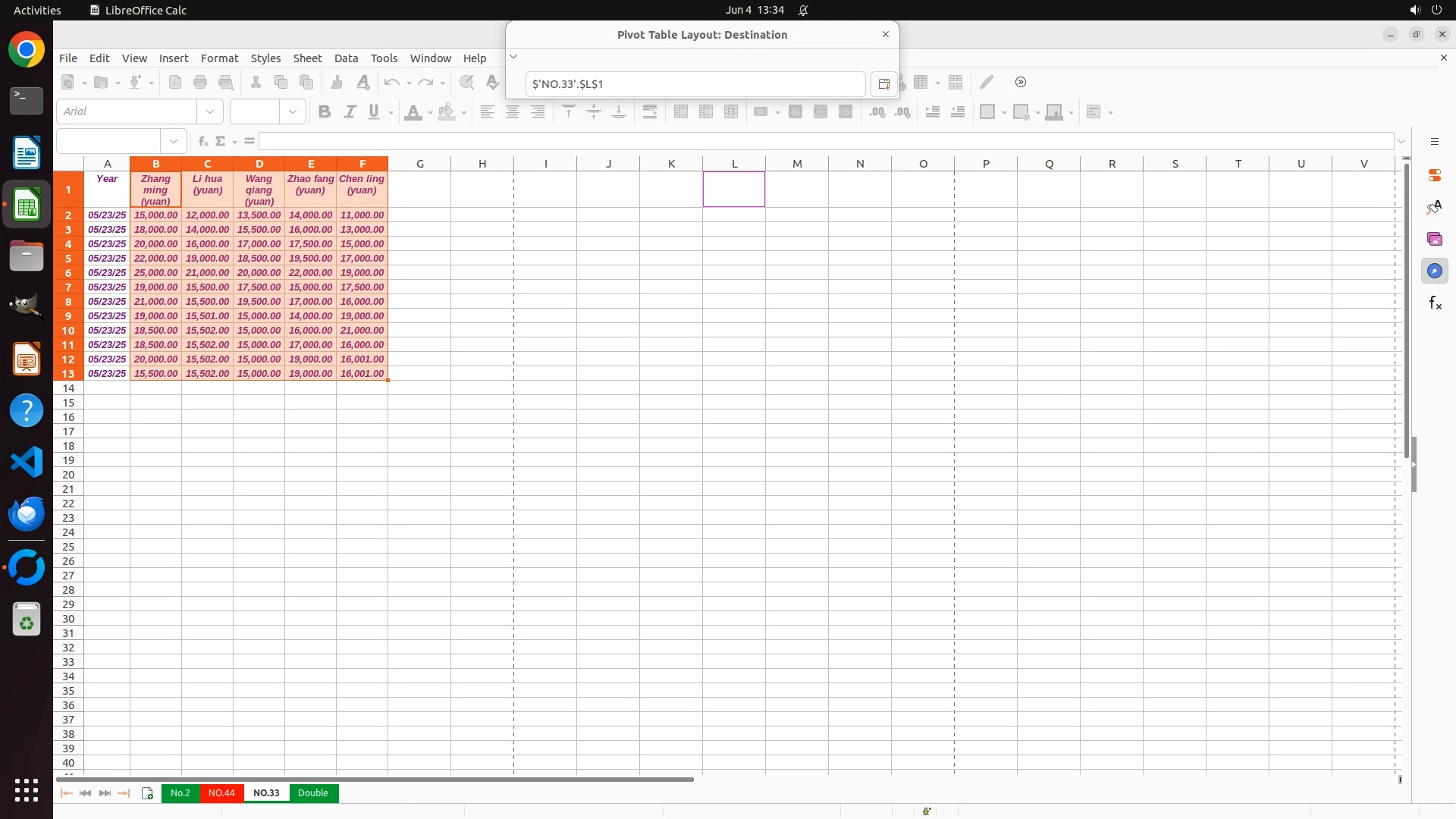Open the Name Box dropdown arrow
Screen dimensions: 1456x819
(x=174, y=141)
